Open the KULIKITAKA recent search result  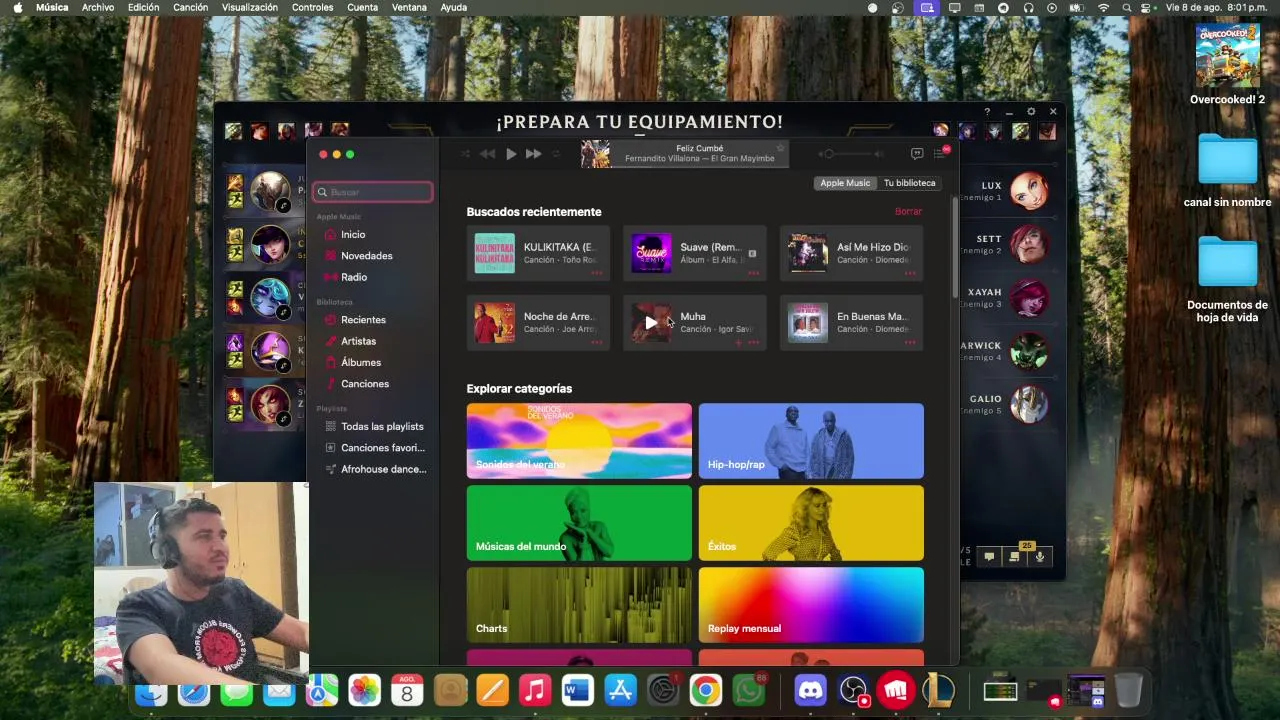point(538,253)
